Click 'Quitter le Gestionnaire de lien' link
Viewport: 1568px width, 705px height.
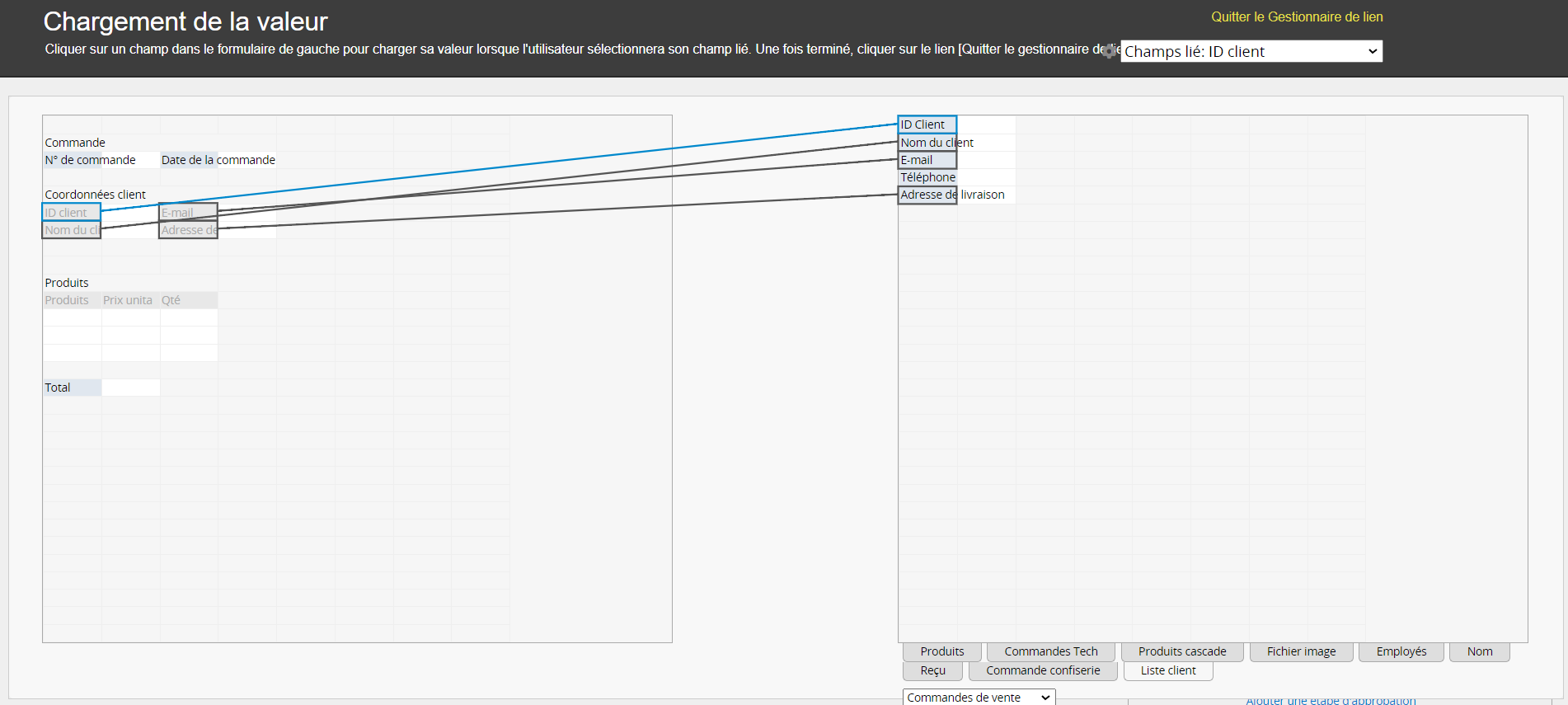coord(1296,16)
